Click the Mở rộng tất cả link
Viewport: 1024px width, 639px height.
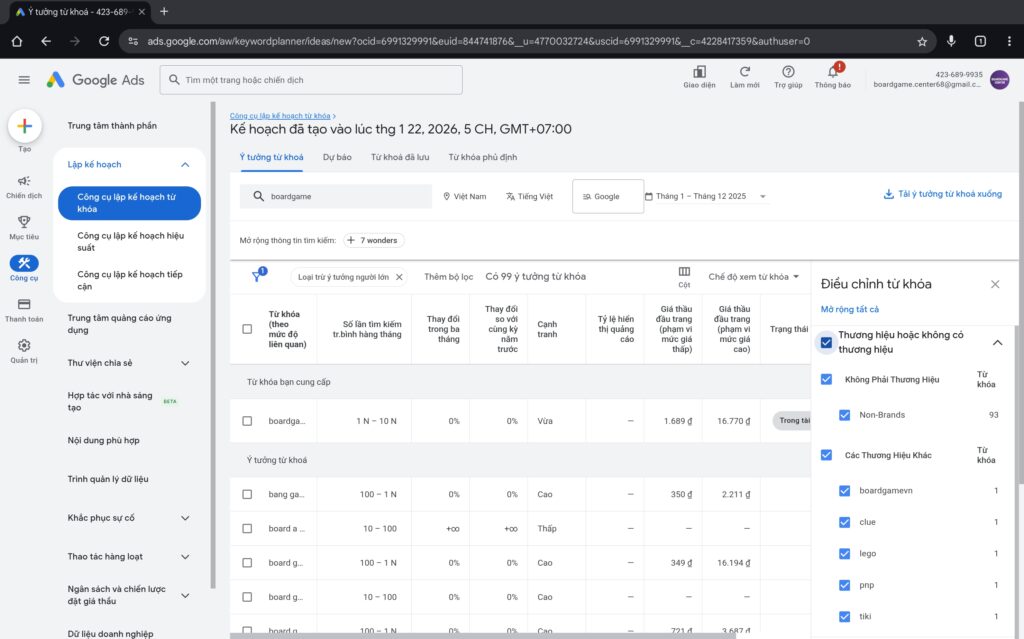coord(849,310)
